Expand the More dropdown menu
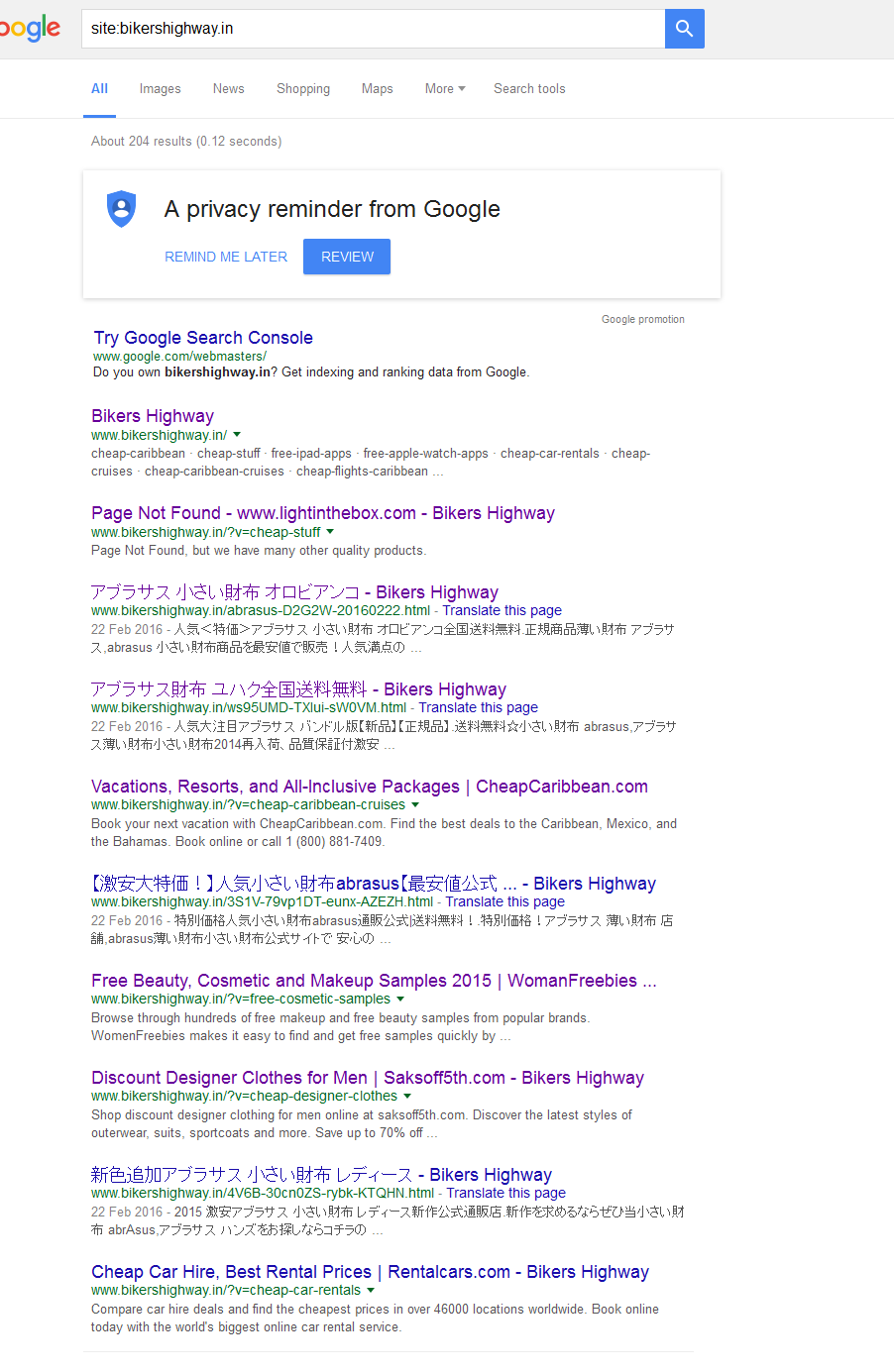Image resolution: width=894 pixels, height=1372 pixels. pyautogui.click(x=445, y=89)
